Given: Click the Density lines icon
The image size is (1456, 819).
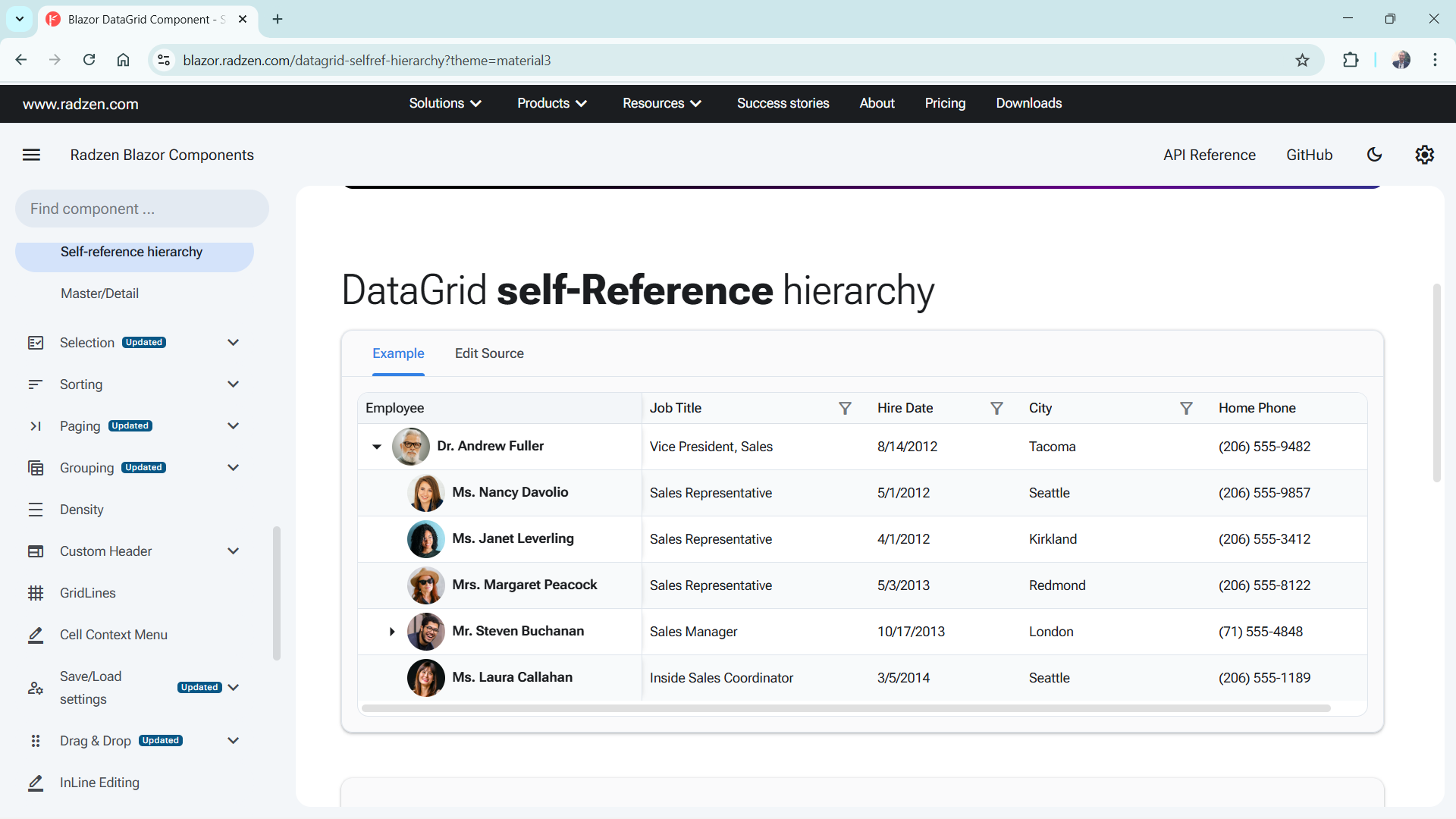Looking at the screenshot, I should point(36,510).
